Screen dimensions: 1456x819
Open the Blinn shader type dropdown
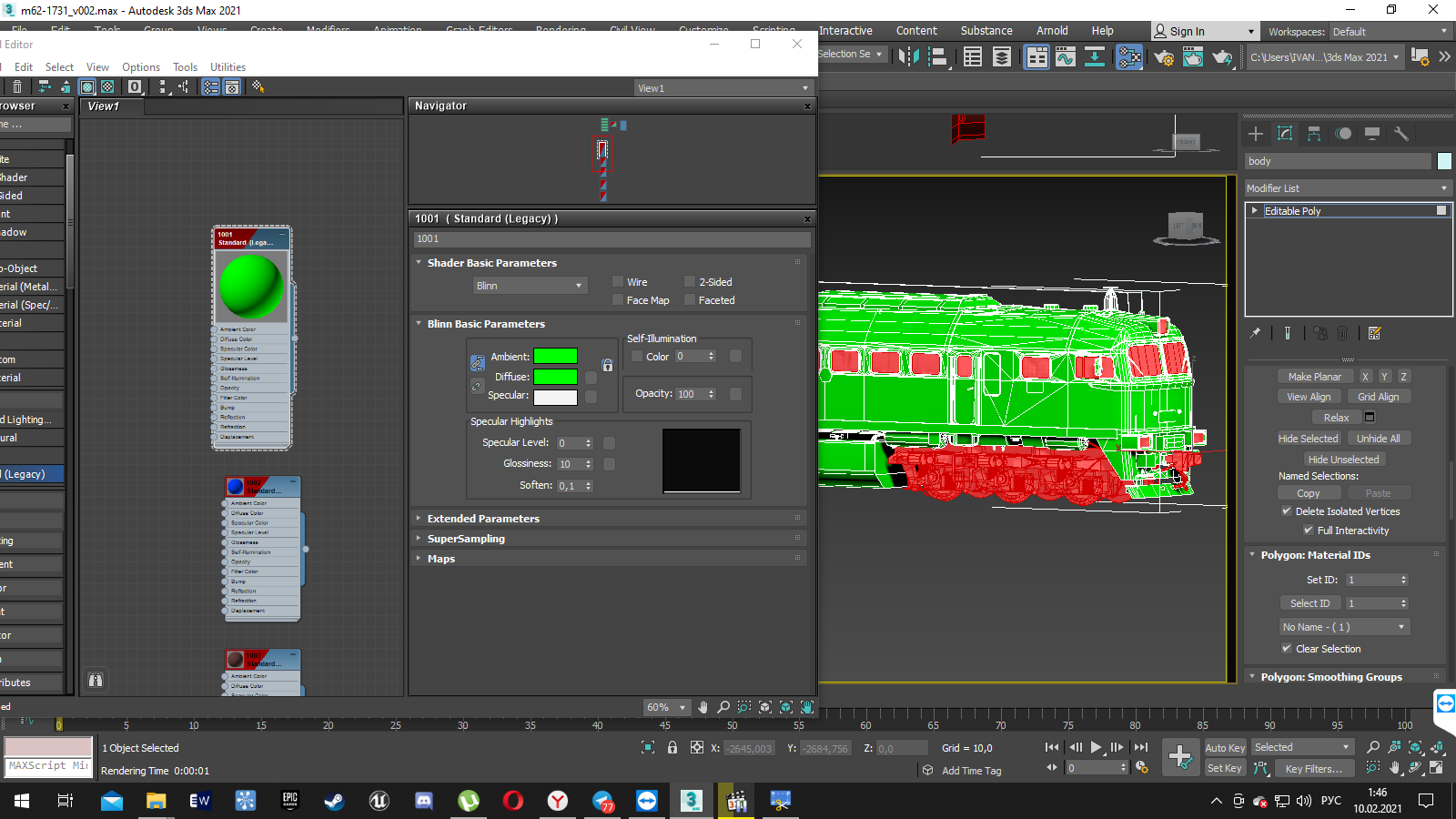529,286
